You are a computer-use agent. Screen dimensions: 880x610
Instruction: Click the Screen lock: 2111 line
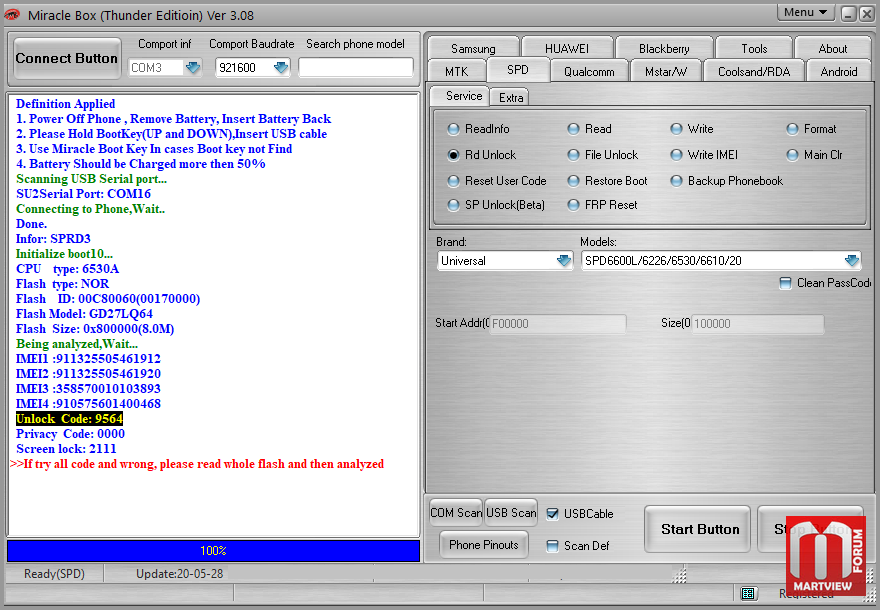point(66,449)
